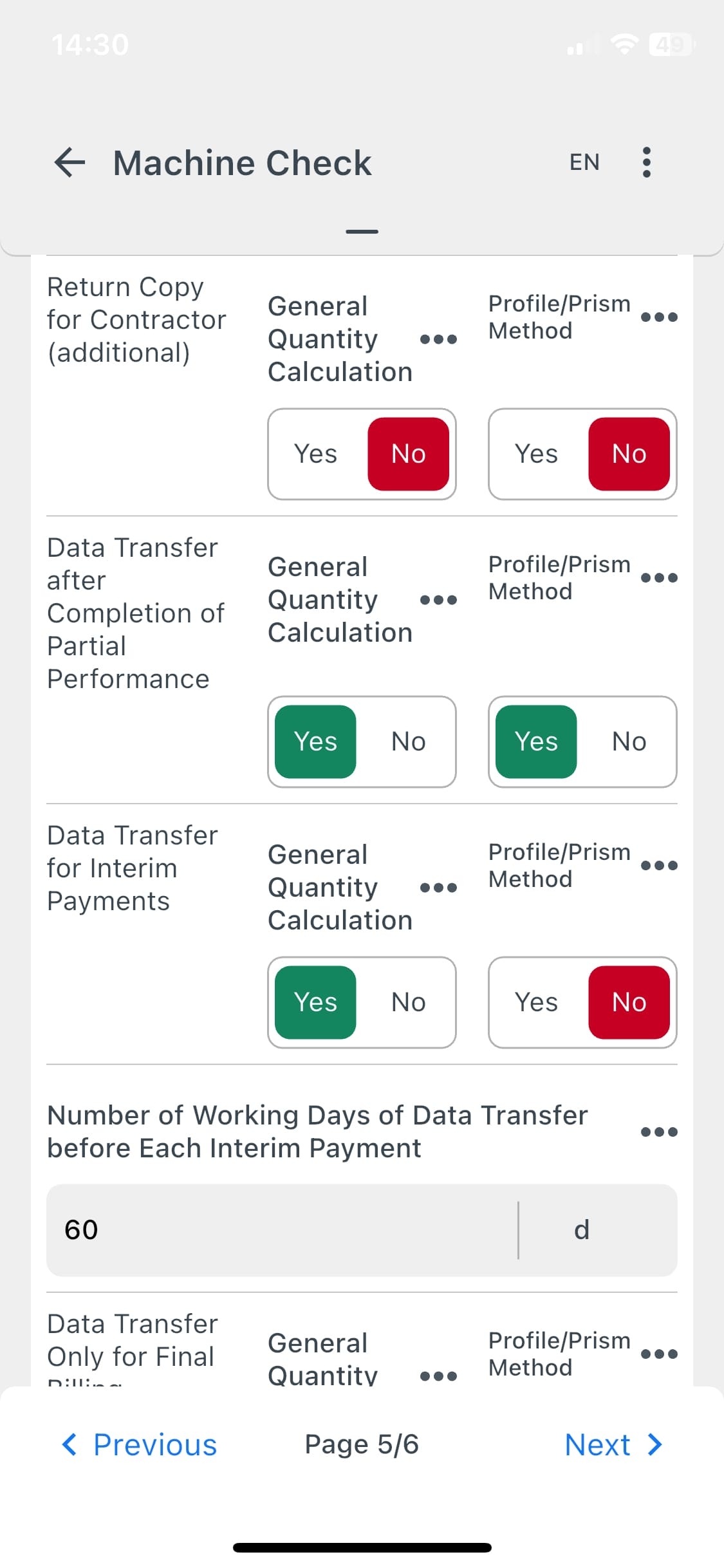Set Partial Performance Profile/Prism Method to No
This screenshot has height=1568, width=724.
629,742
